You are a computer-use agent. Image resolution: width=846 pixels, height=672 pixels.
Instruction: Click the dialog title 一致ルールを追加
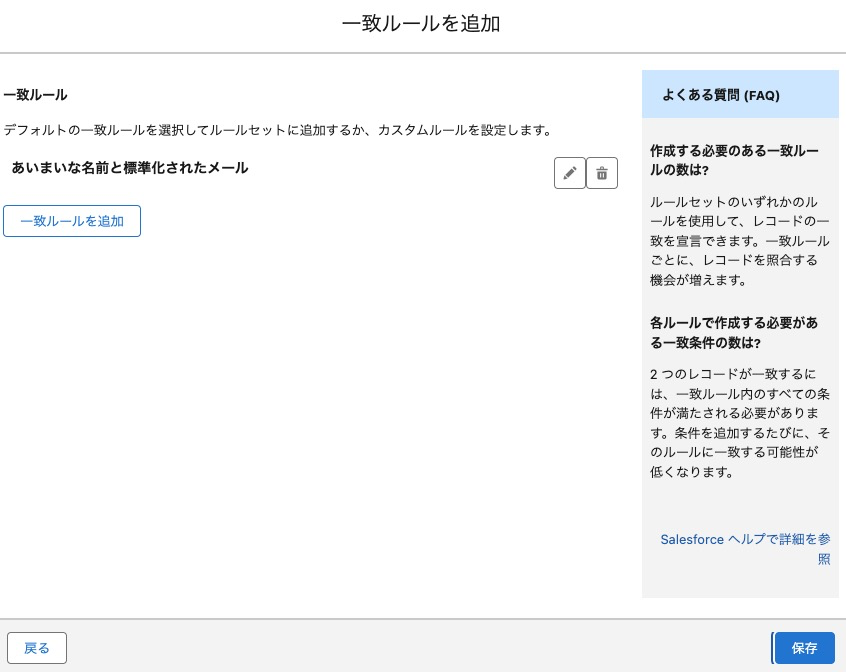(x=421, y=24)
